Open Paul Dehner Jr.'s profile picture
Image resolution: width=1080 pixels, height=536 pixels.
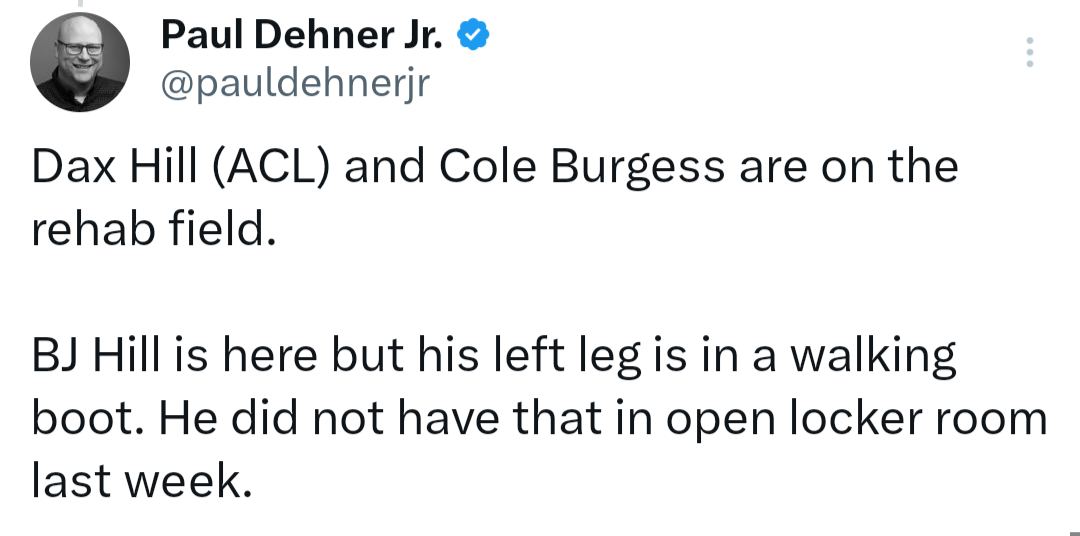click(79, 62)
